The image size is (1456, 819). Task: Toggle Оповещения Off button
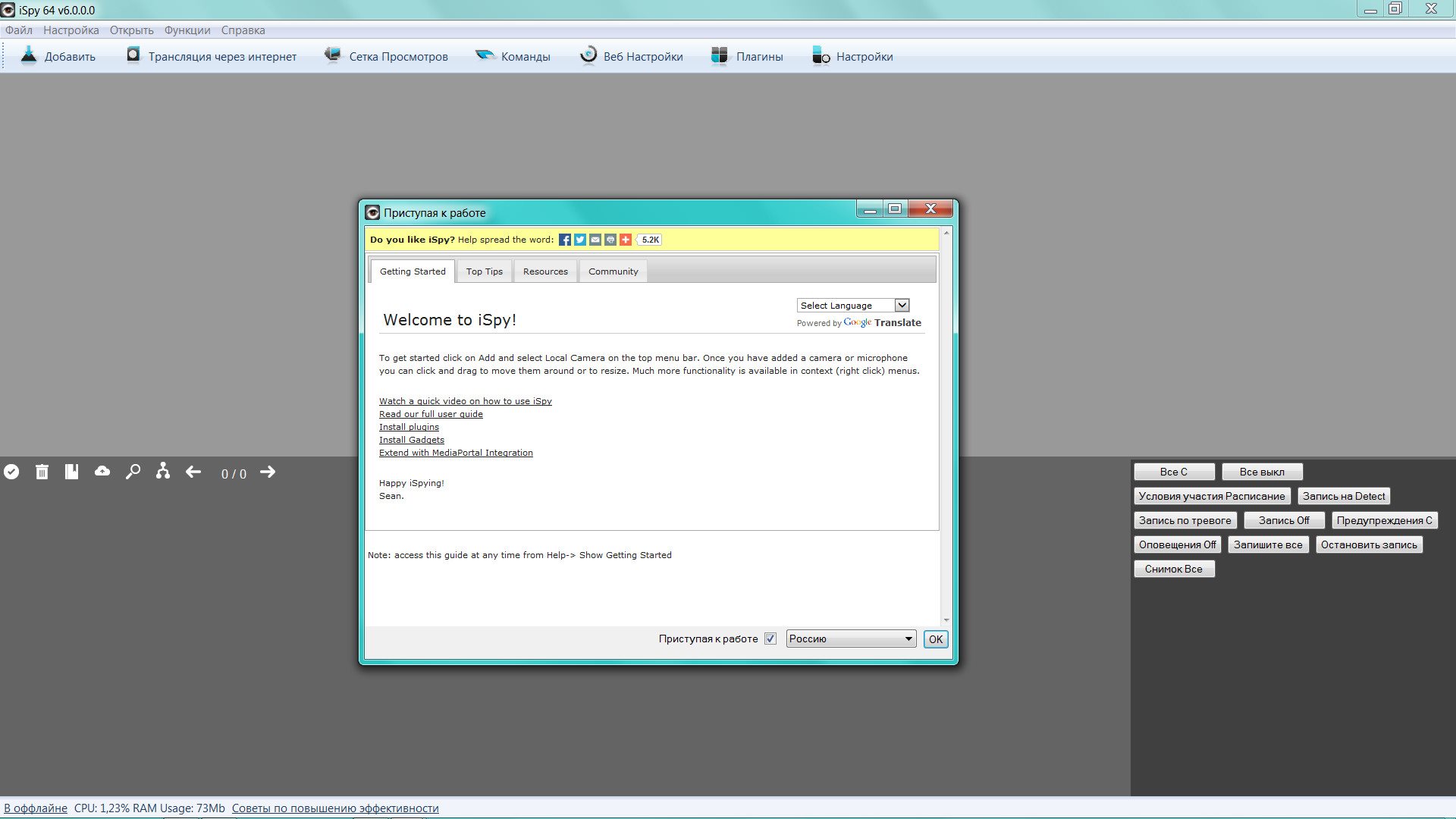coord(1178,544)
